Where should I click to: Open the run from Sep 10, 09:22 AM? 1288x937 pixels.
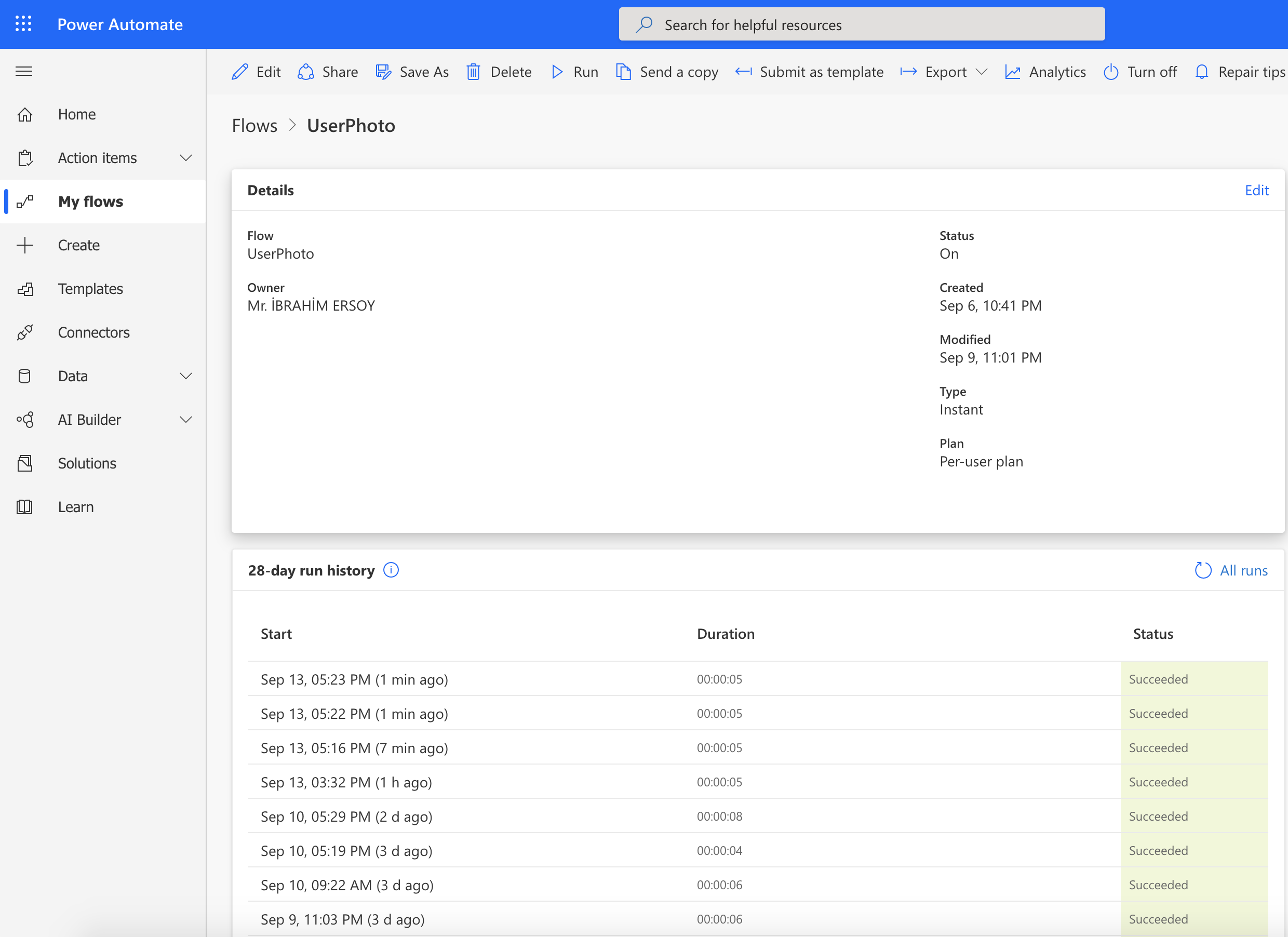[x=758, y=885]
